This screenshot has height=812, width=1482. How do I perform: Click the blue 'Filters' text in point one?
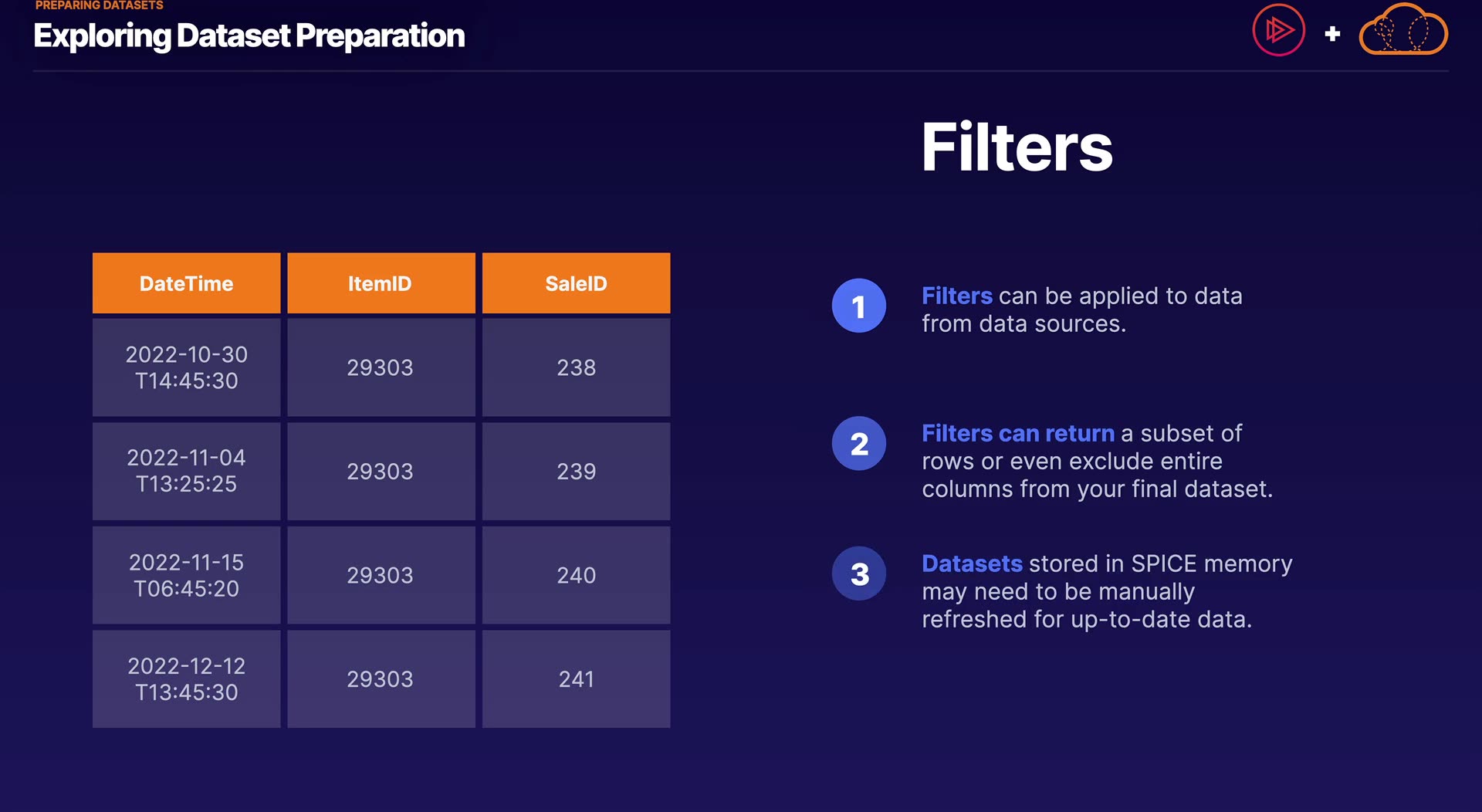(956, 296)
